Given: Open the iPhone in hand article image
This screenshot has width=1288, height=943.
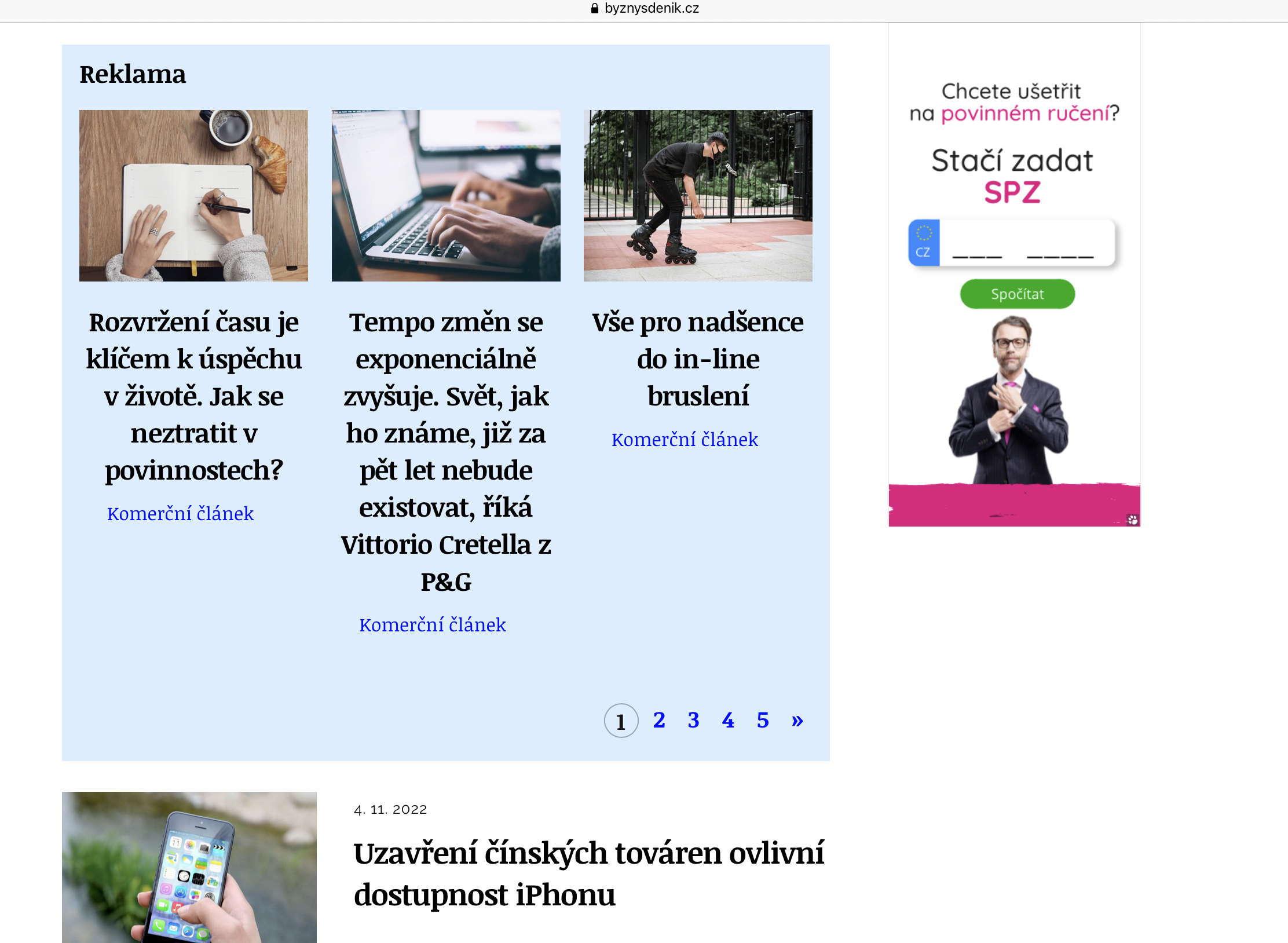Looking at the screenshot, I should [x=189, y=867].
